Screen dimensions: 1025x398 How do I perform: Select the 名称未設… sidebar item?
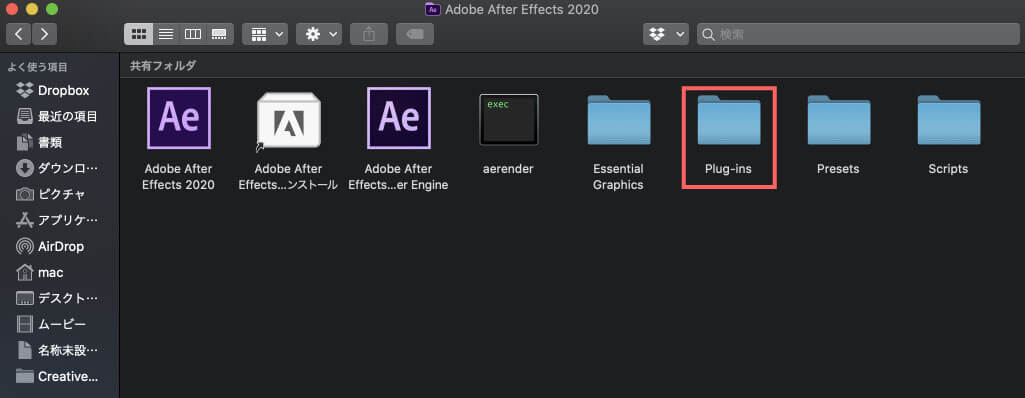59,350
